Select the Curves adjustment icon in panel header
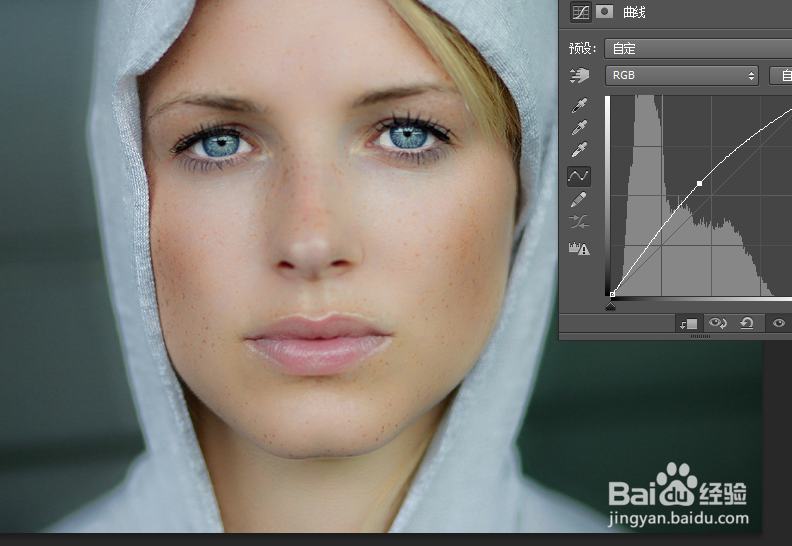This screenshot has width=792, height=546. pos(580,12)
